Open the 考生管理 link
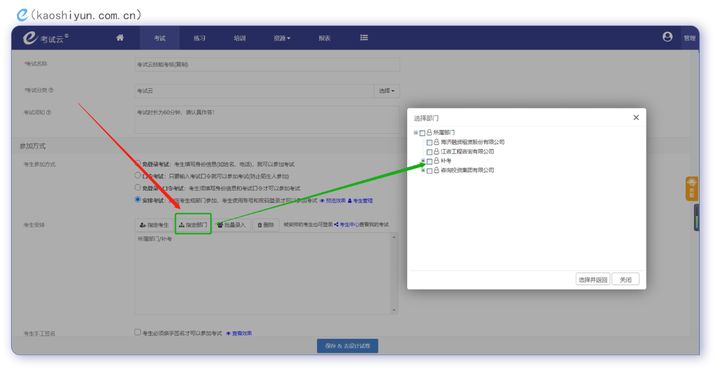 click(360, 201)
